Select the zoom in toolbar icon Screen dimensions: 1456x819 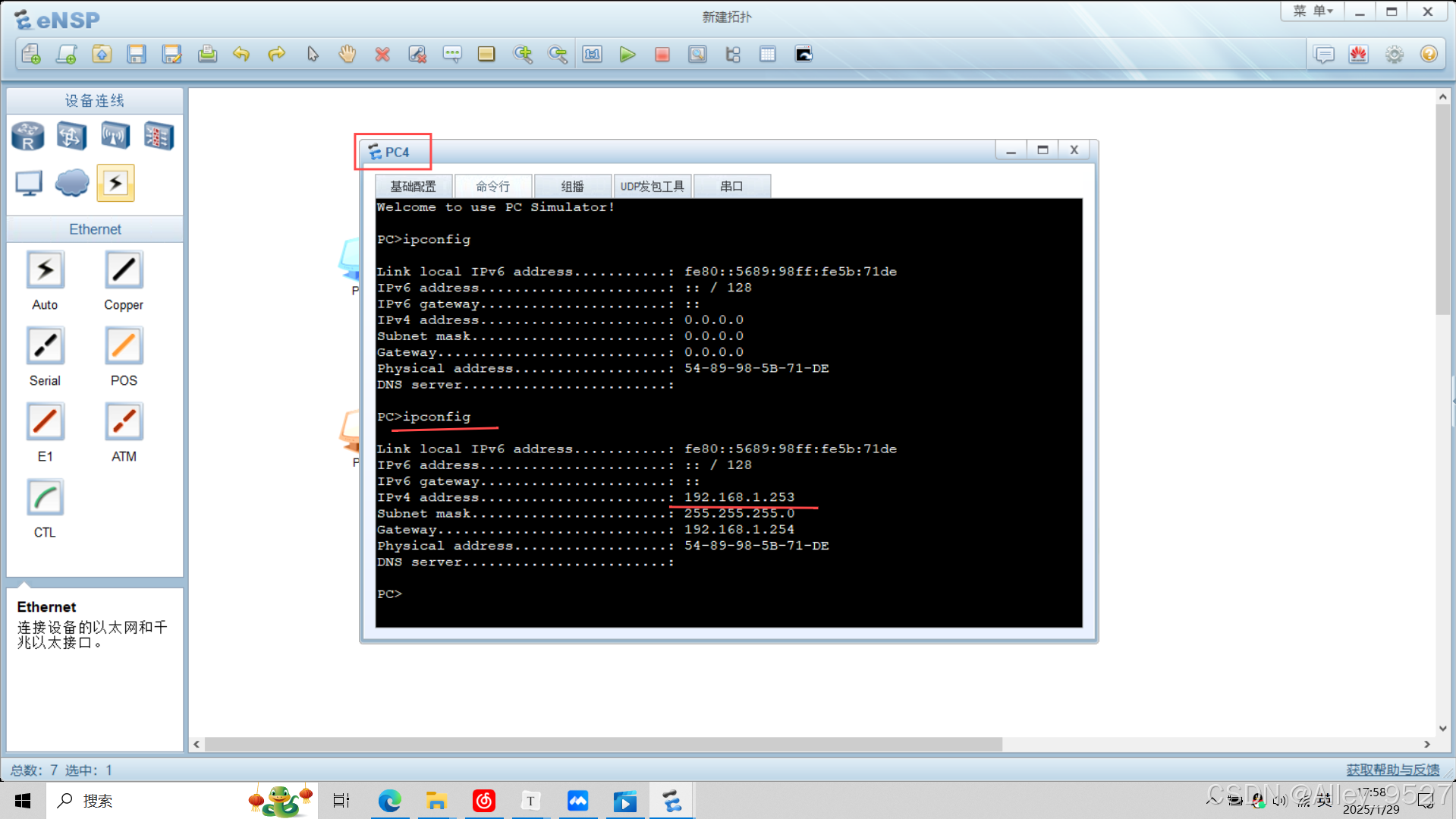coord(523,54)
